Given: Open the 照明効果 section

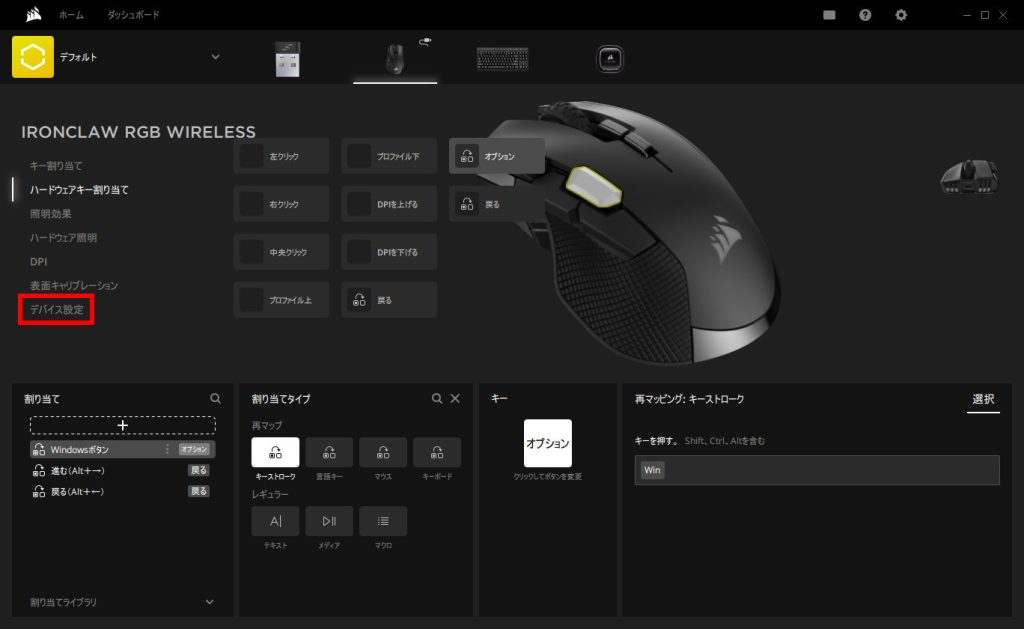Looking at the screenshot, I should point(51,214).
